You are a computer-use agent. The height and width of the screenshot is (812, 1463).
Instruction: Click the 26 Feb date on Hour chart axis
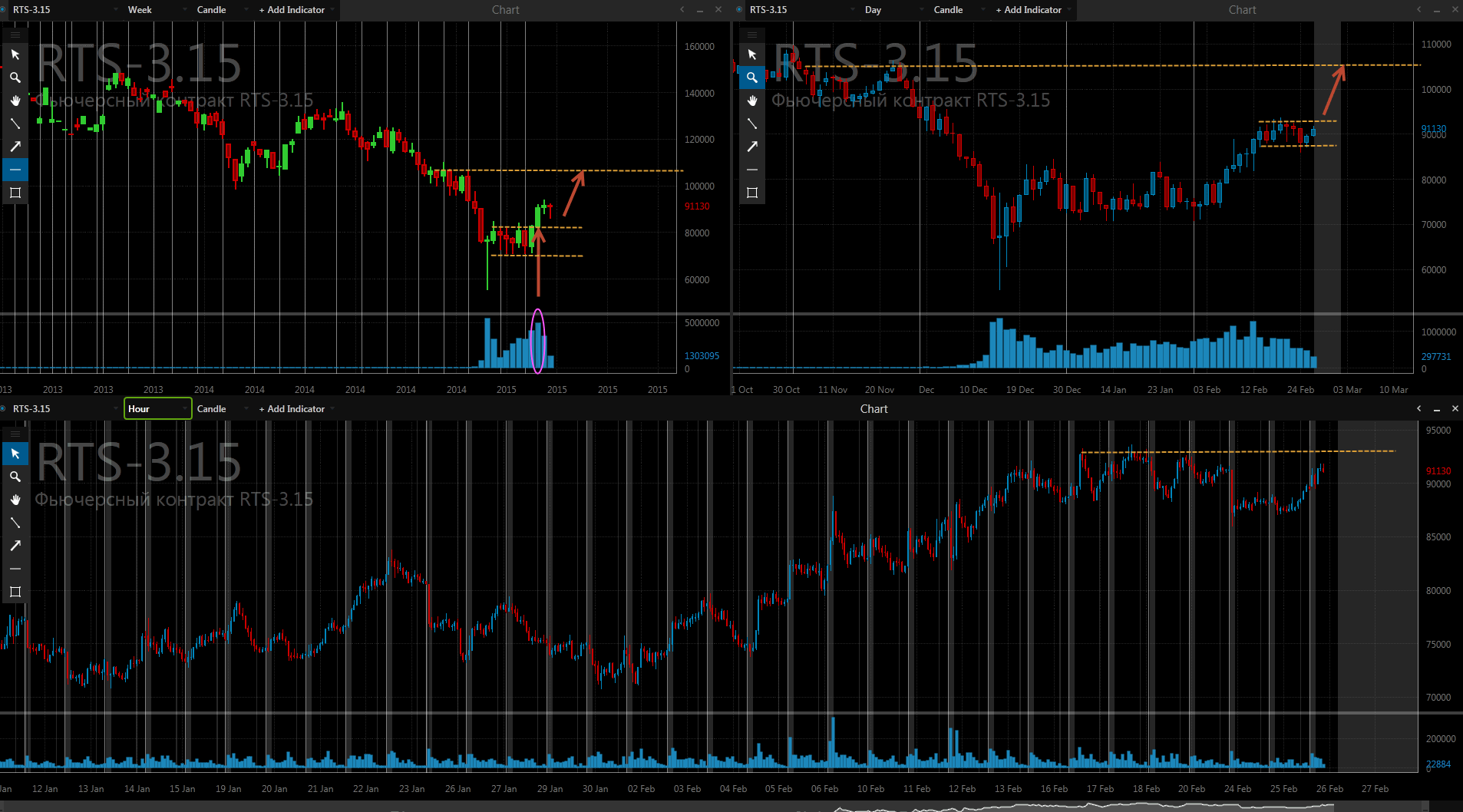(1329, 789)
